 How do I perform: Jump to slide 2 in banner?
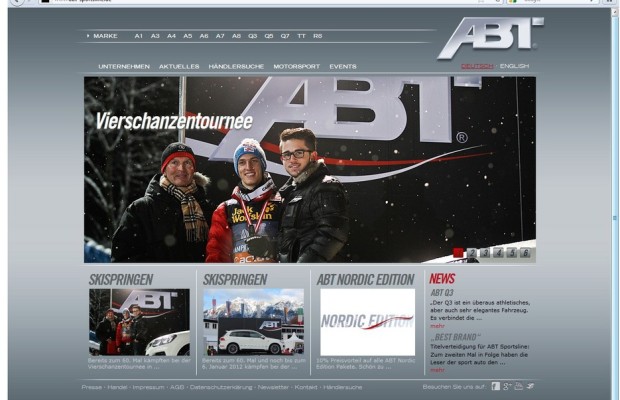472,253
